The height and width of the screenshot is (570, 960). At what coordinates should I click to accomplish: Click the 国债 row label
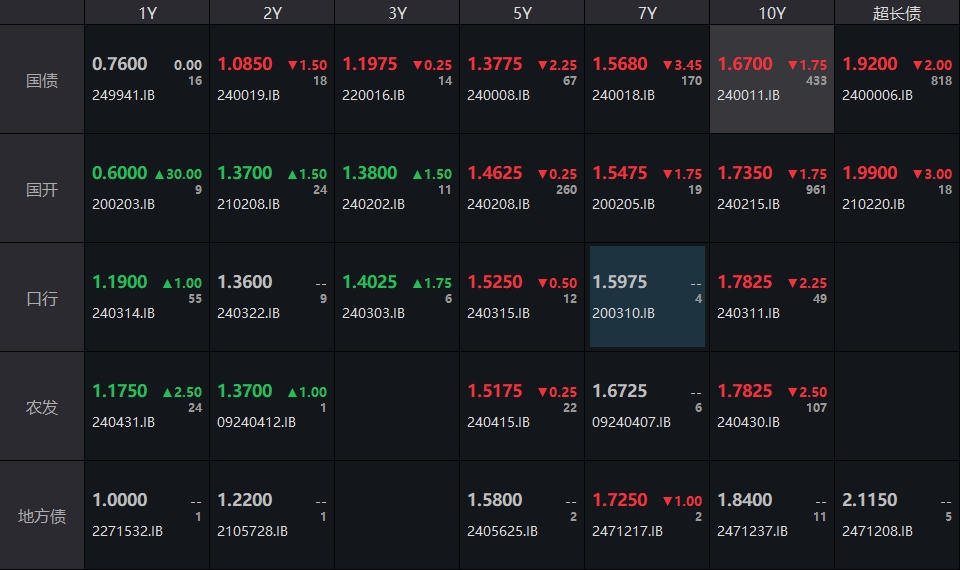(x=42, y=80)
